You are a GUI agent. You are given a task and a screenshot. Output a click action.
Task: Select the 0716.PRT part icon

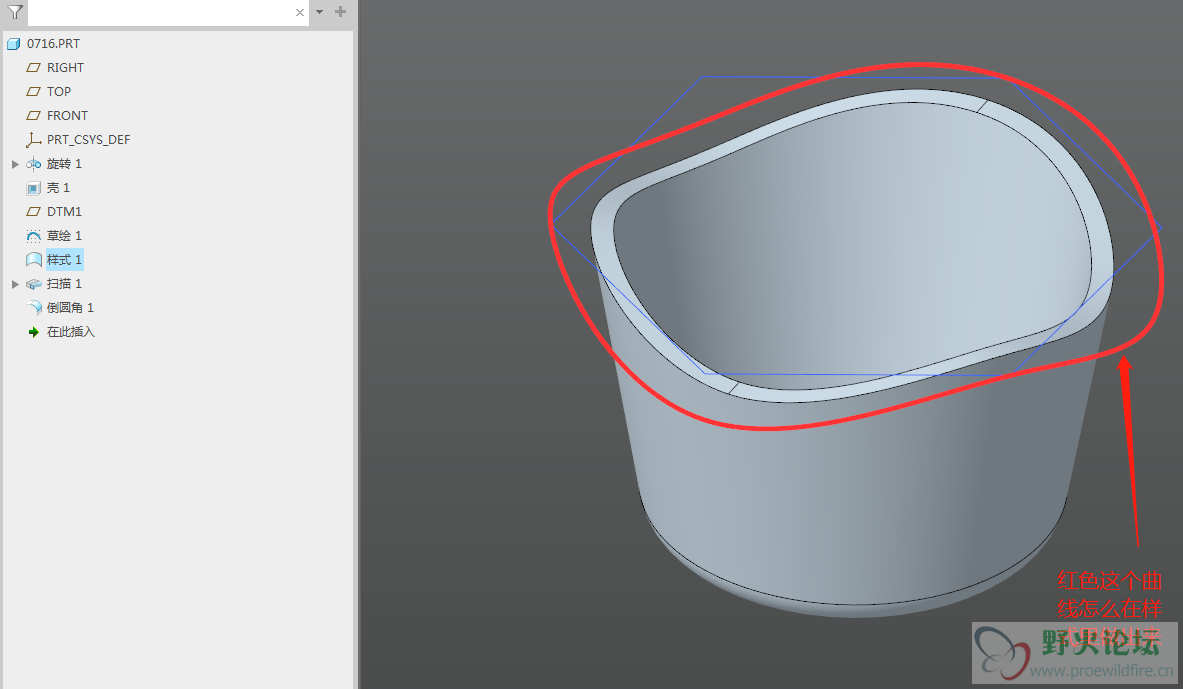tap(14, 44)
